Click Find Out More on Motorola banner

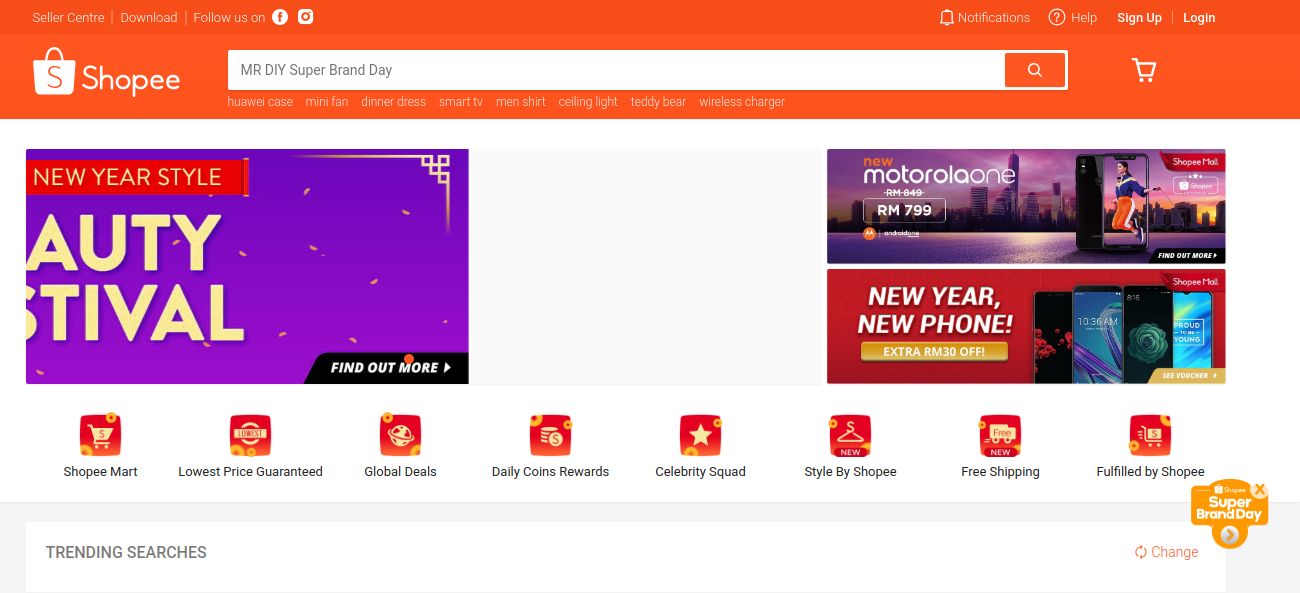(1188, 256)
